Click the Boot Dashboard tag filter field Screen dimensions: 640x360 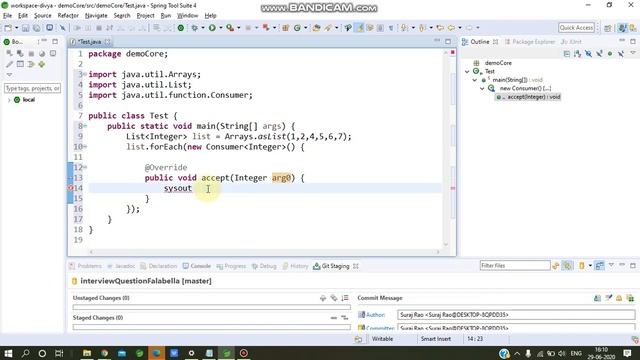point(32,88)
